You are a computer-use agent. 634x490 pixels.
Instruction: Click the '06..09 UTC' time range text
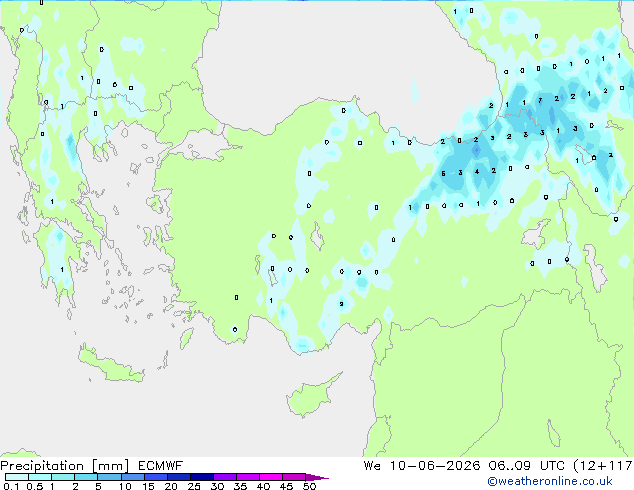(x=527, y=466)
